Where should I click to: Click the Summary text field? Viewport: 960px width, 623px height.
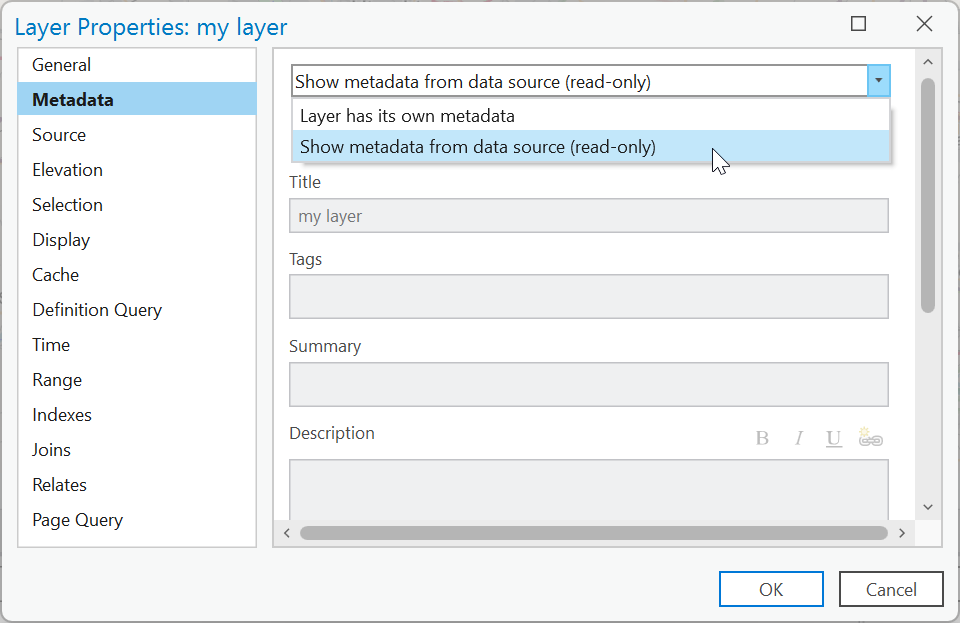[x=588, y=384]
